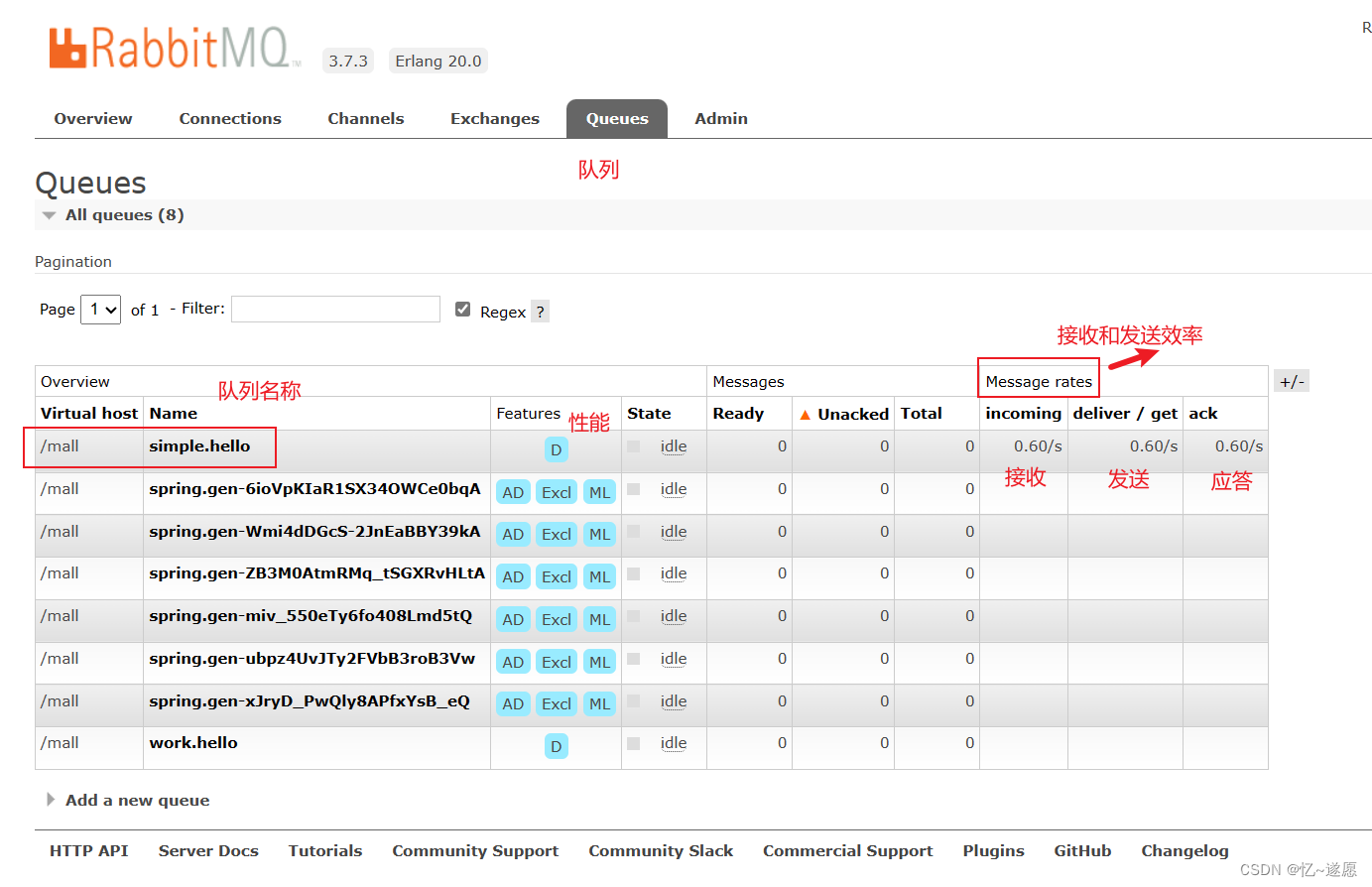The width and height of the screenshot is (1372, 887).
Task: Toggle the Regex checkbox
Action: point(462,310)
